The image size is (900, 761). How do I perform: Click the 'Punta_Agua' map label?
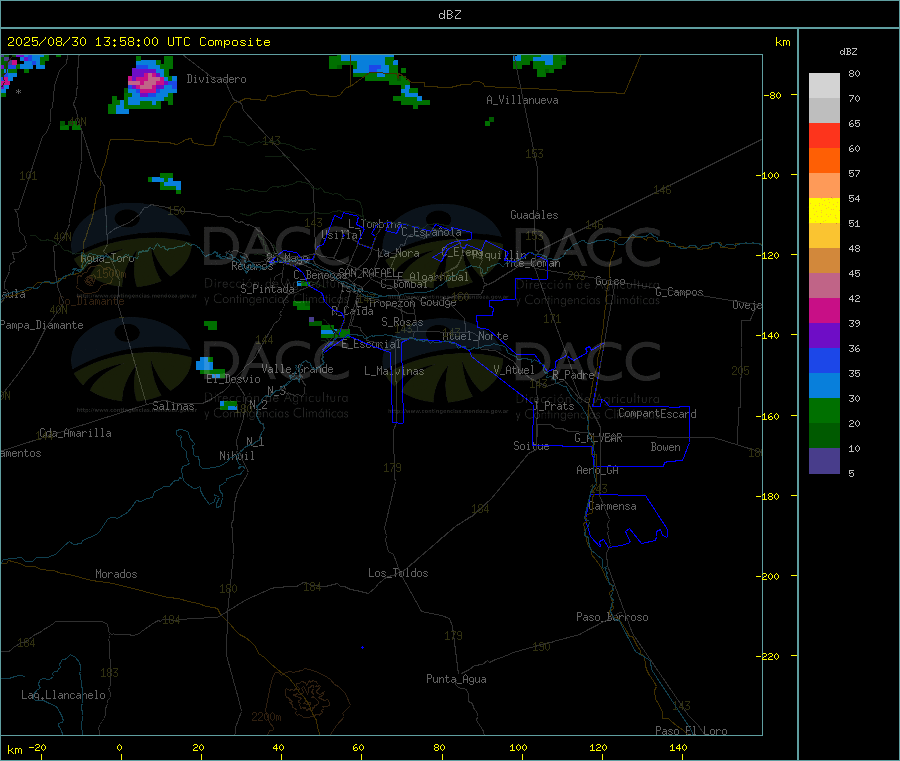pyautogui.click(x=456, y=680)
